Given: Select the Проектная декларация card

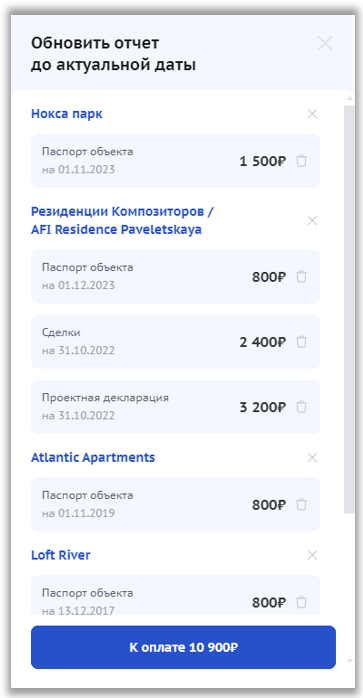Looking at the screenshot, I should [x=175, y=407].
